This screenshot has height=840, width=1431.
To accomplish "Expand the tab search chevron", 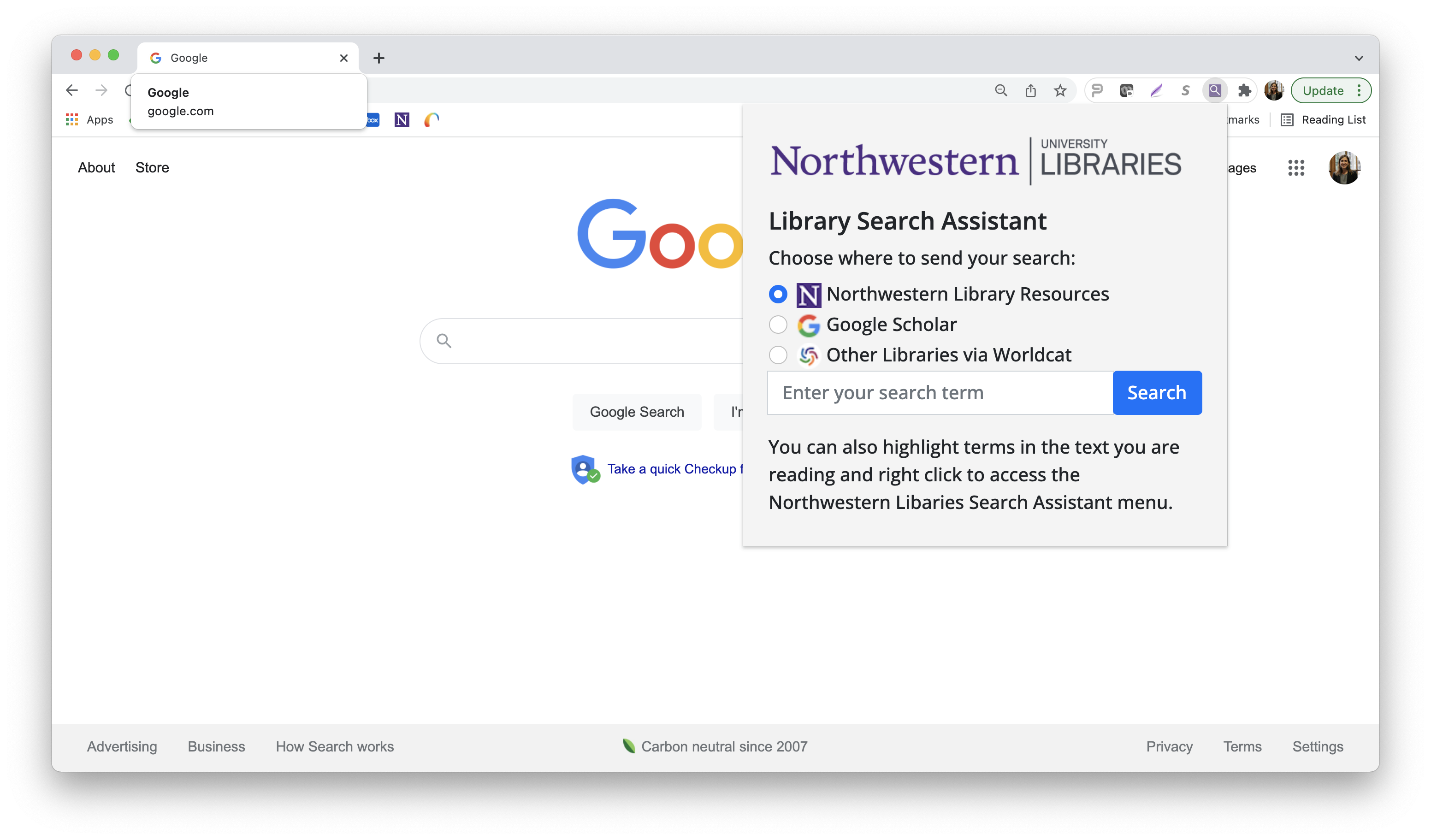I will (1358, 58).
